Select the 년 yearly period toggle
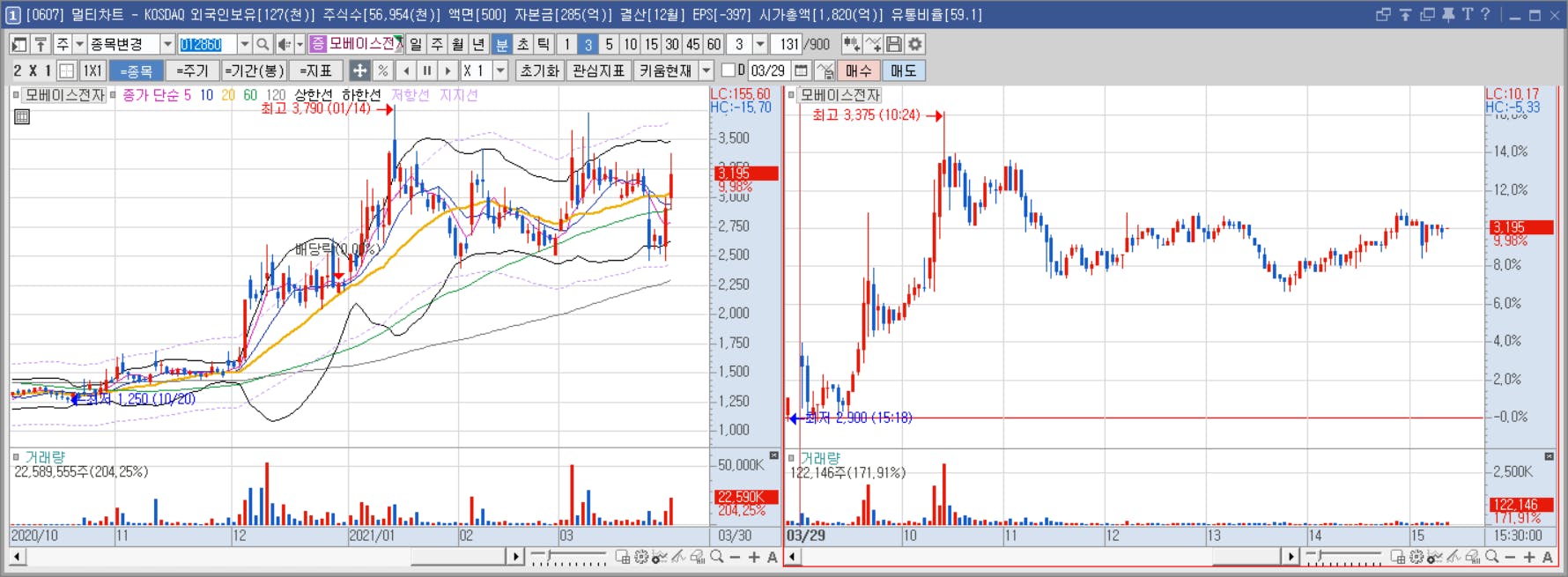The height and width of the screenshot is (577, 1568). click(478, 44)
